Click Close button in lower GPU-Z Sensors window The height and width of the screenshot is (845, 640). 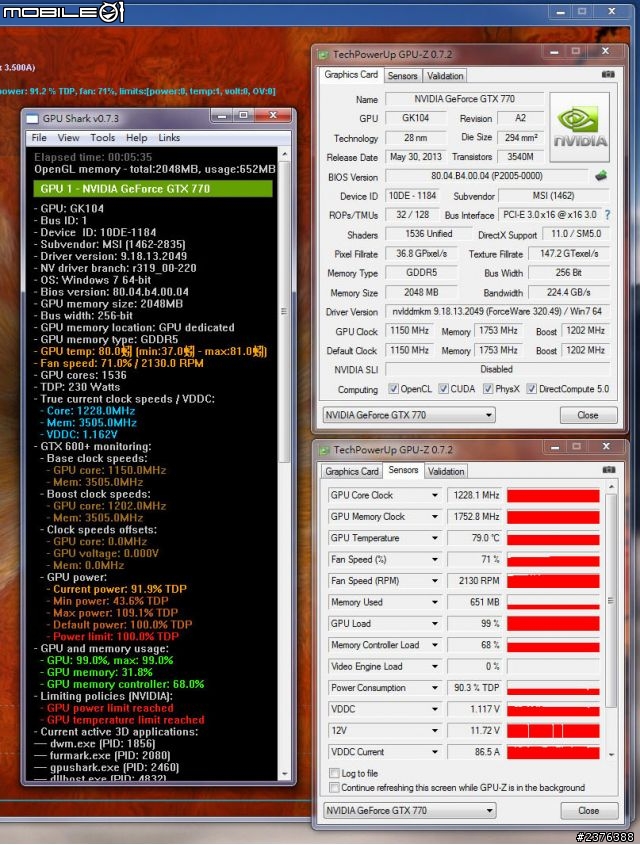(x=588, y=811)
